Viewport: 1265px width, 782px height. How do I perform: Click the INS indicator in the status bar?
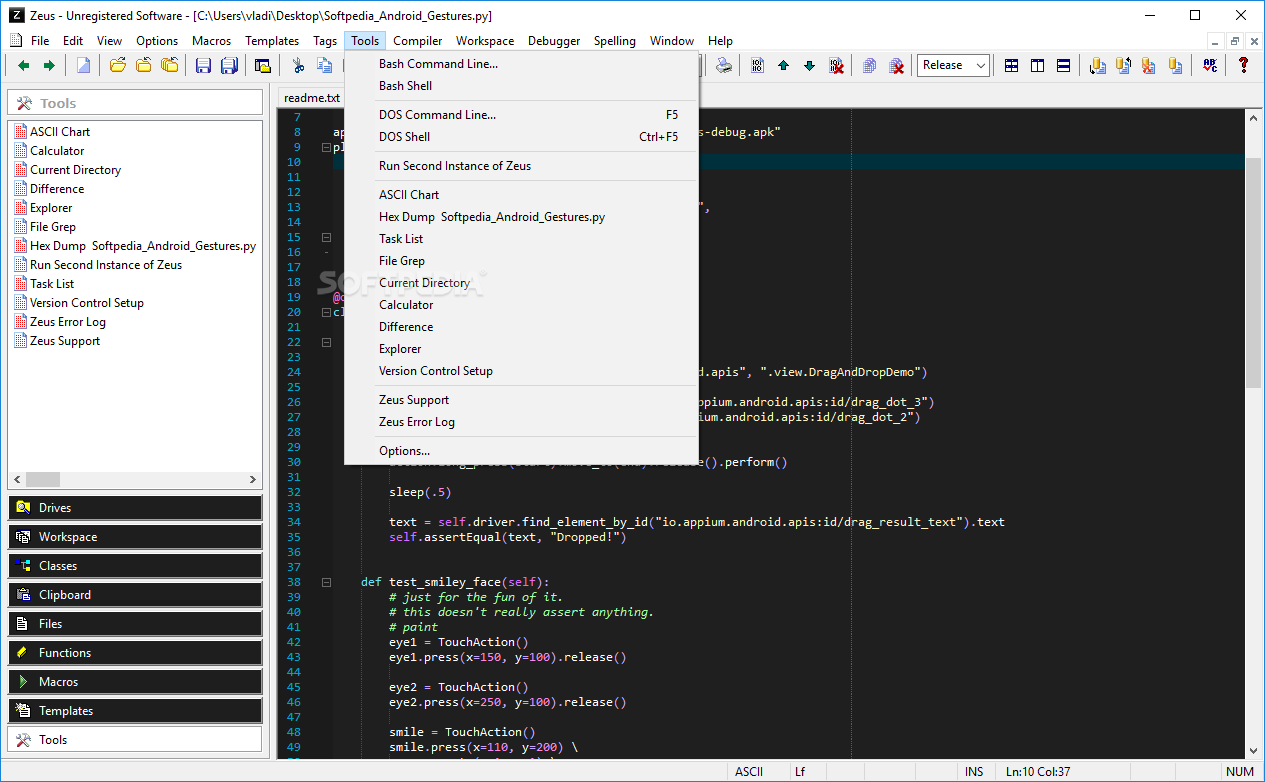(x=974, y=772)
